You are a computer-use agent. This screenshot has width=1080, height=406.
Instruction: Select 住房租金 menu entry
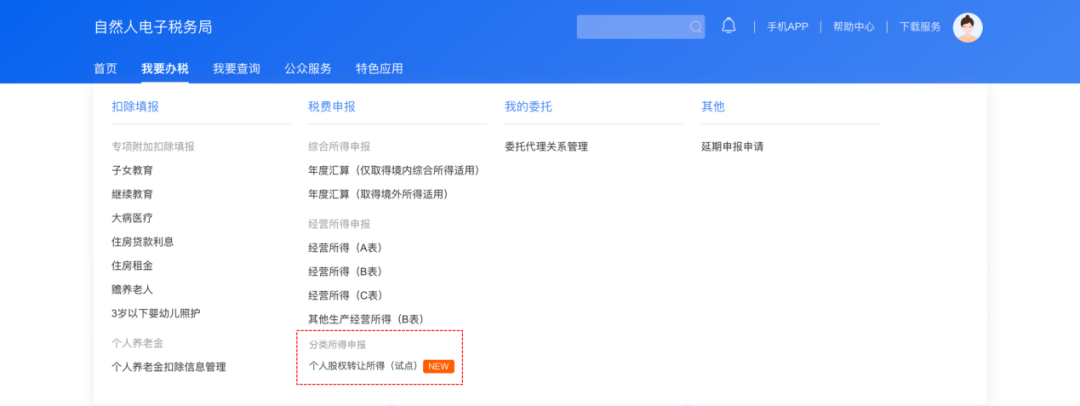pos(132,265)
